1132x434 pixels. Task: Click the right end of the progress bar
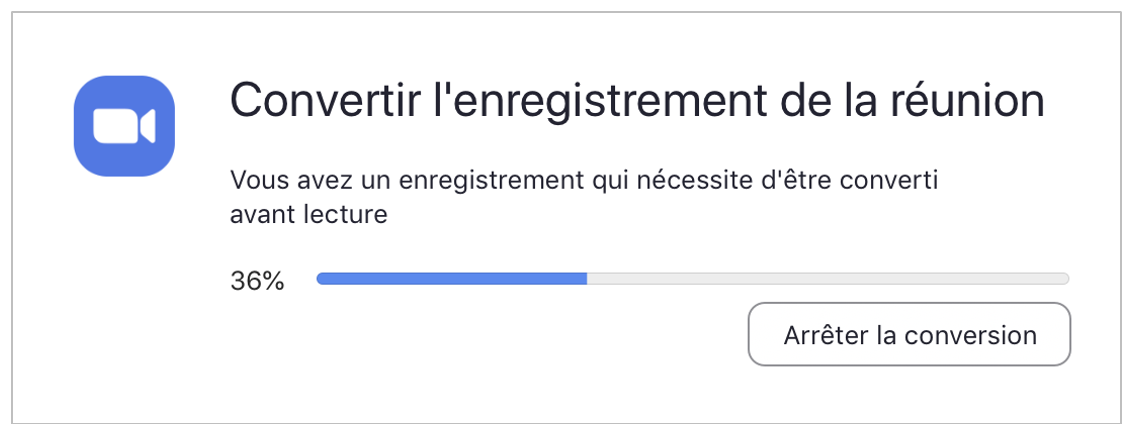pos(1065,279)
